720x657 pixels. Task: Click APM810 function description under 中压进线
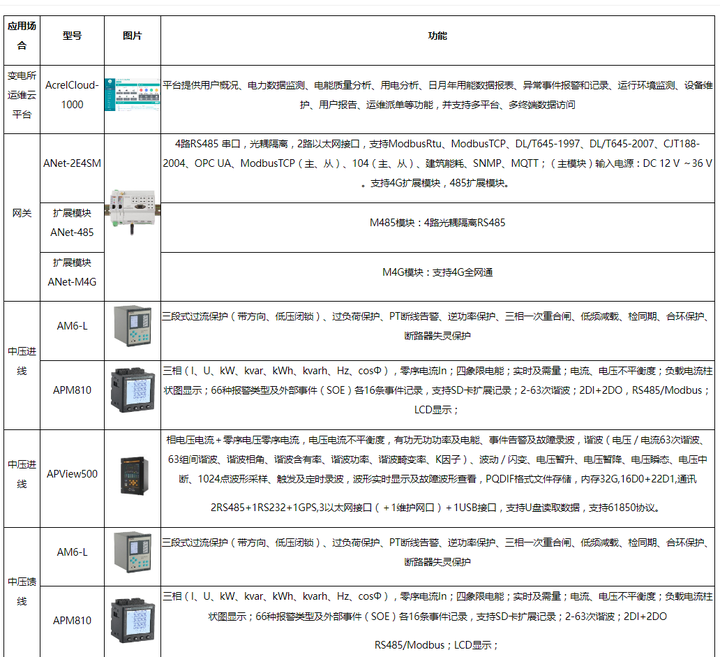coord(437,390)
